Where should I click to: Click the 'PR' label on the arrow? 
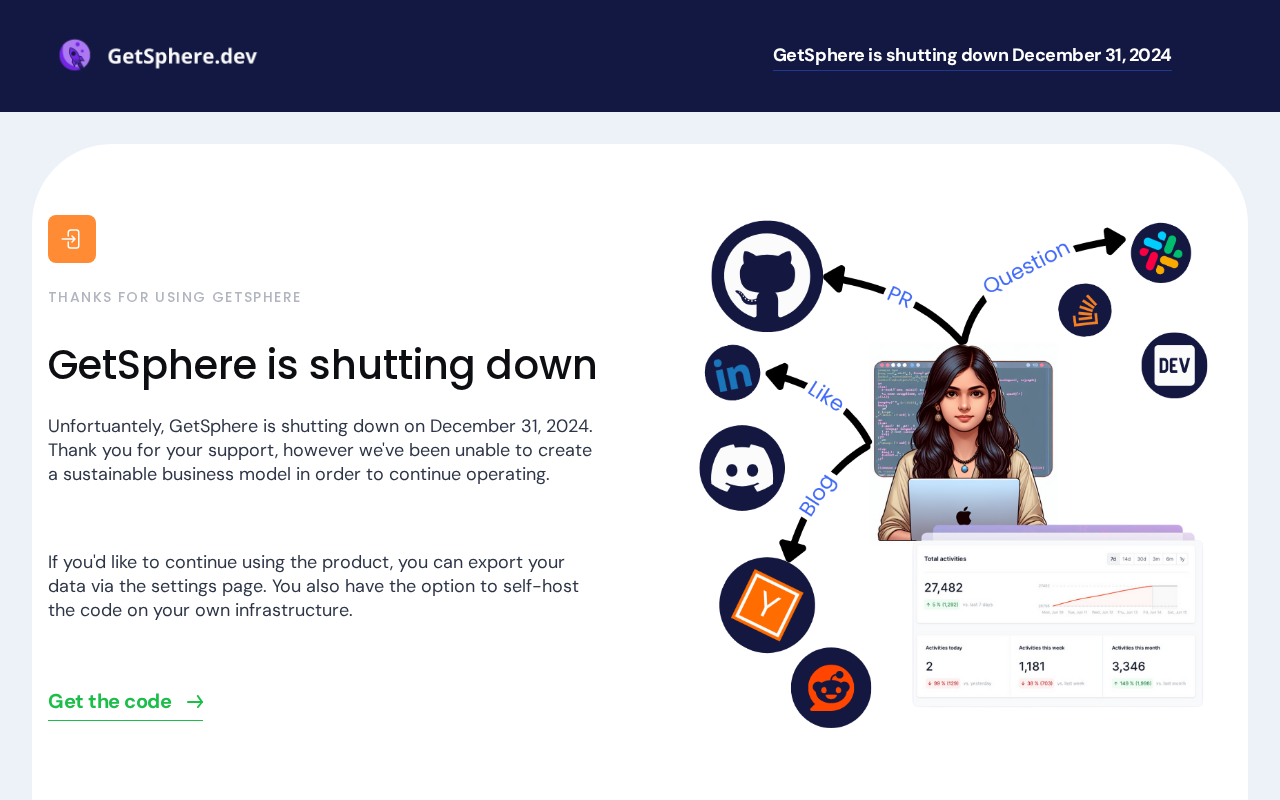tap(900, 297)
